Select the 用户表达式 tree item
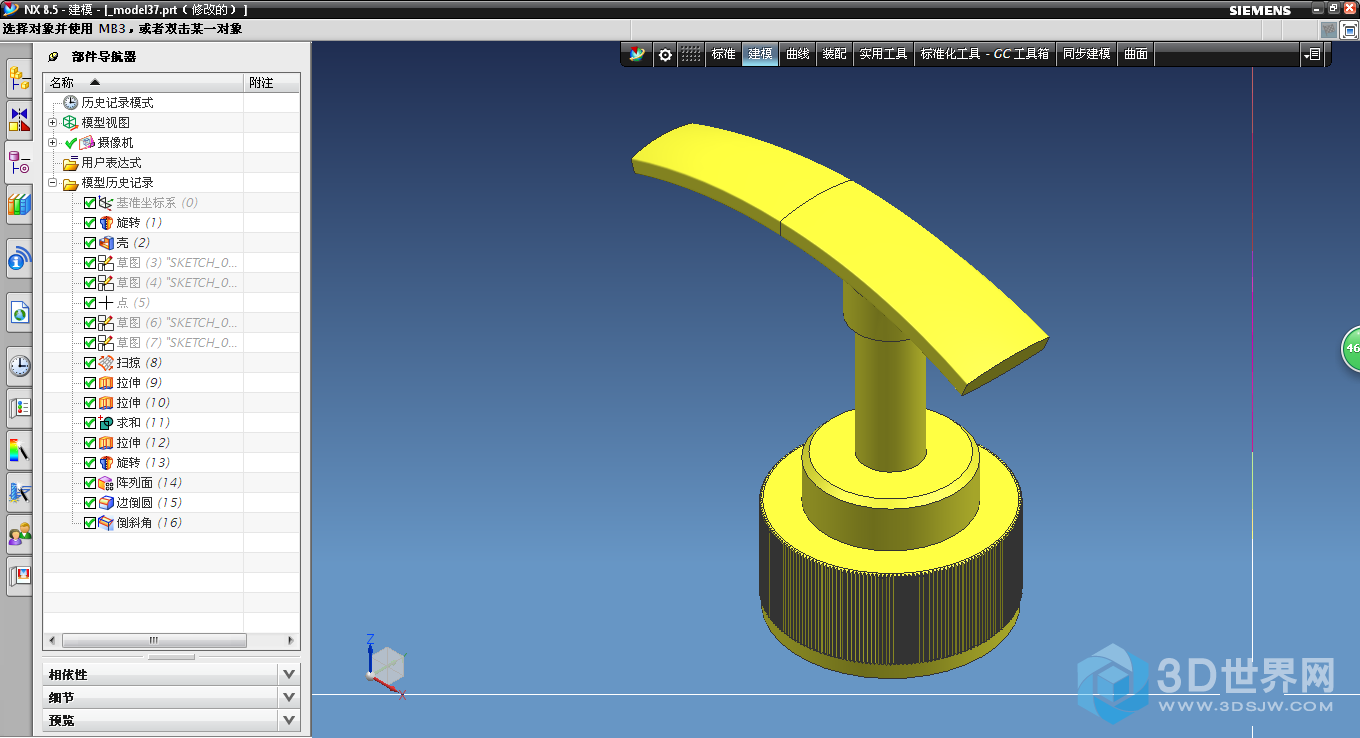This screenshot has height=738, width=1360. [x=111, y=163]
